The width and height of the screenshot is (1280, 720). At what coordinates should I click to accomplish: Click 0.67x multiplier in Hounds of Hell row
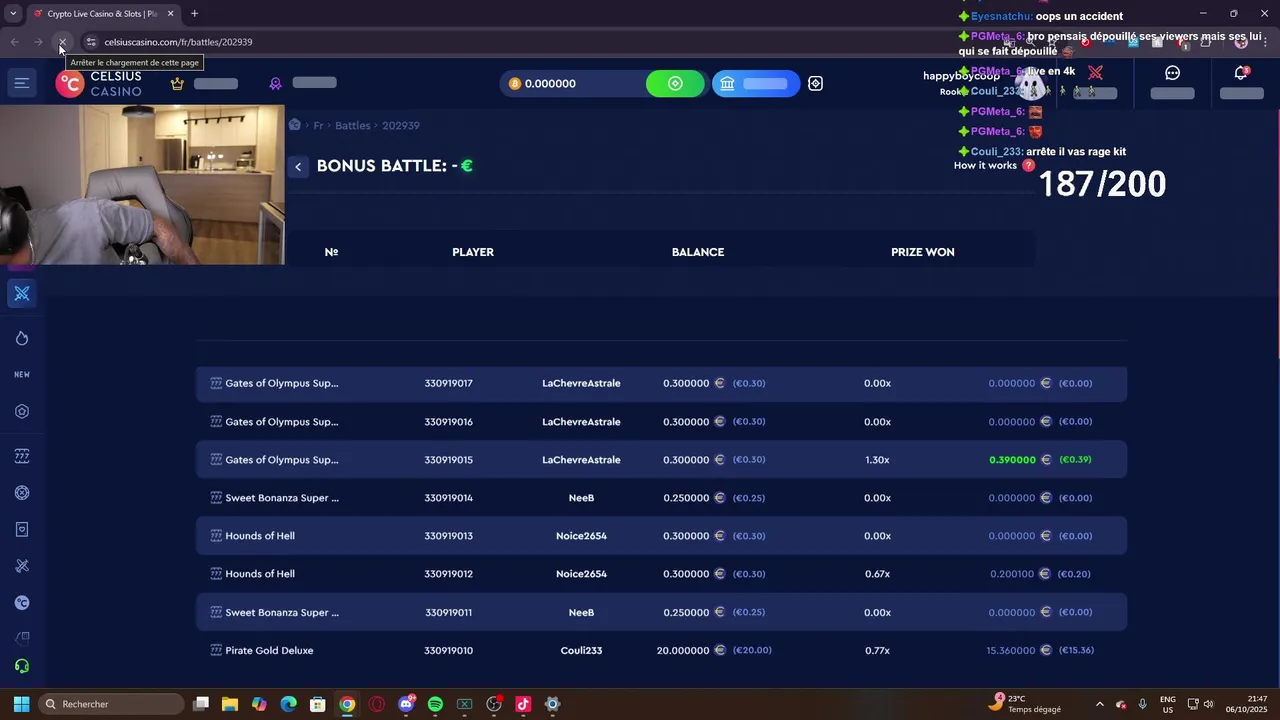pyautogui.click(x=877, y=574)
